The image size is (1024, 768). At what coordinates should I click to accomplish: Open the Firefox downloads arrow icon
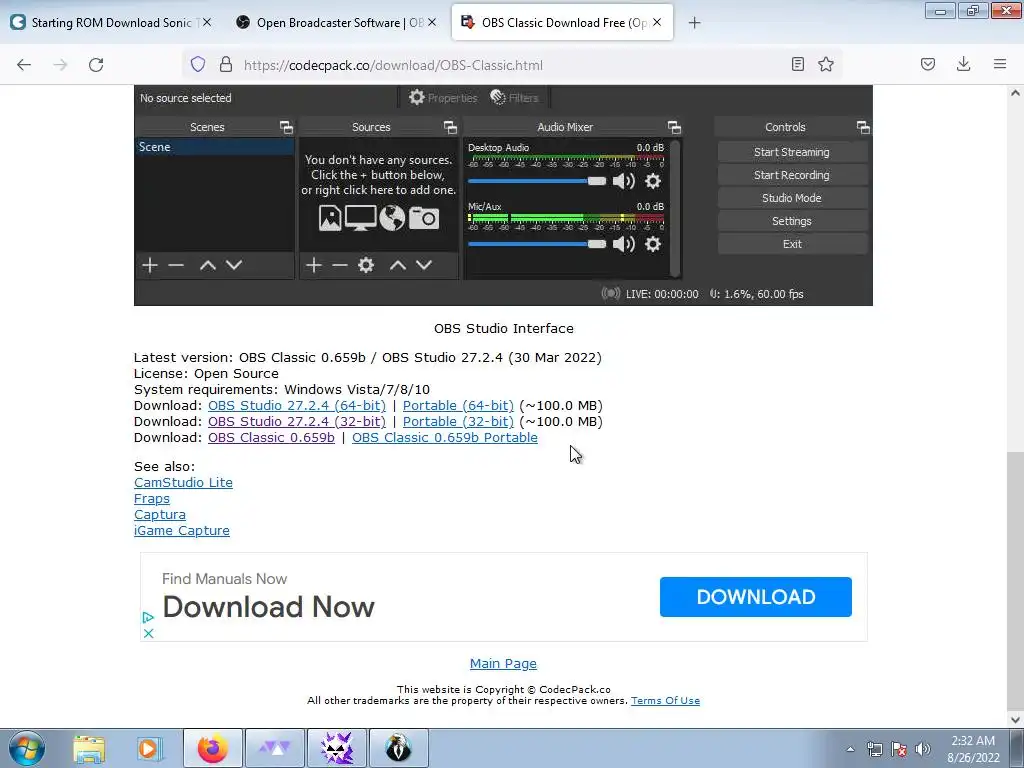(x=963, y=64)
